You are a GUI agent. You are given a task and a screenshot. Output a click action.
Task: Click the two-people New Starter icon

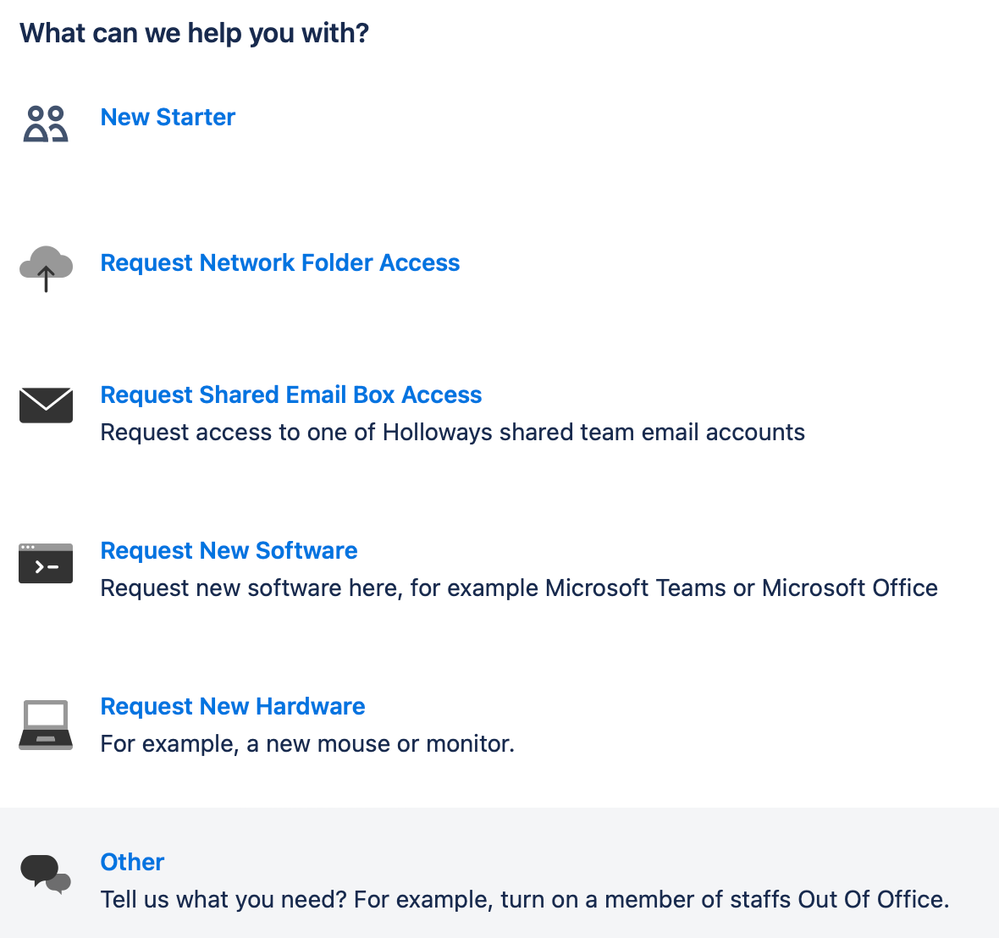coord(46,124)
